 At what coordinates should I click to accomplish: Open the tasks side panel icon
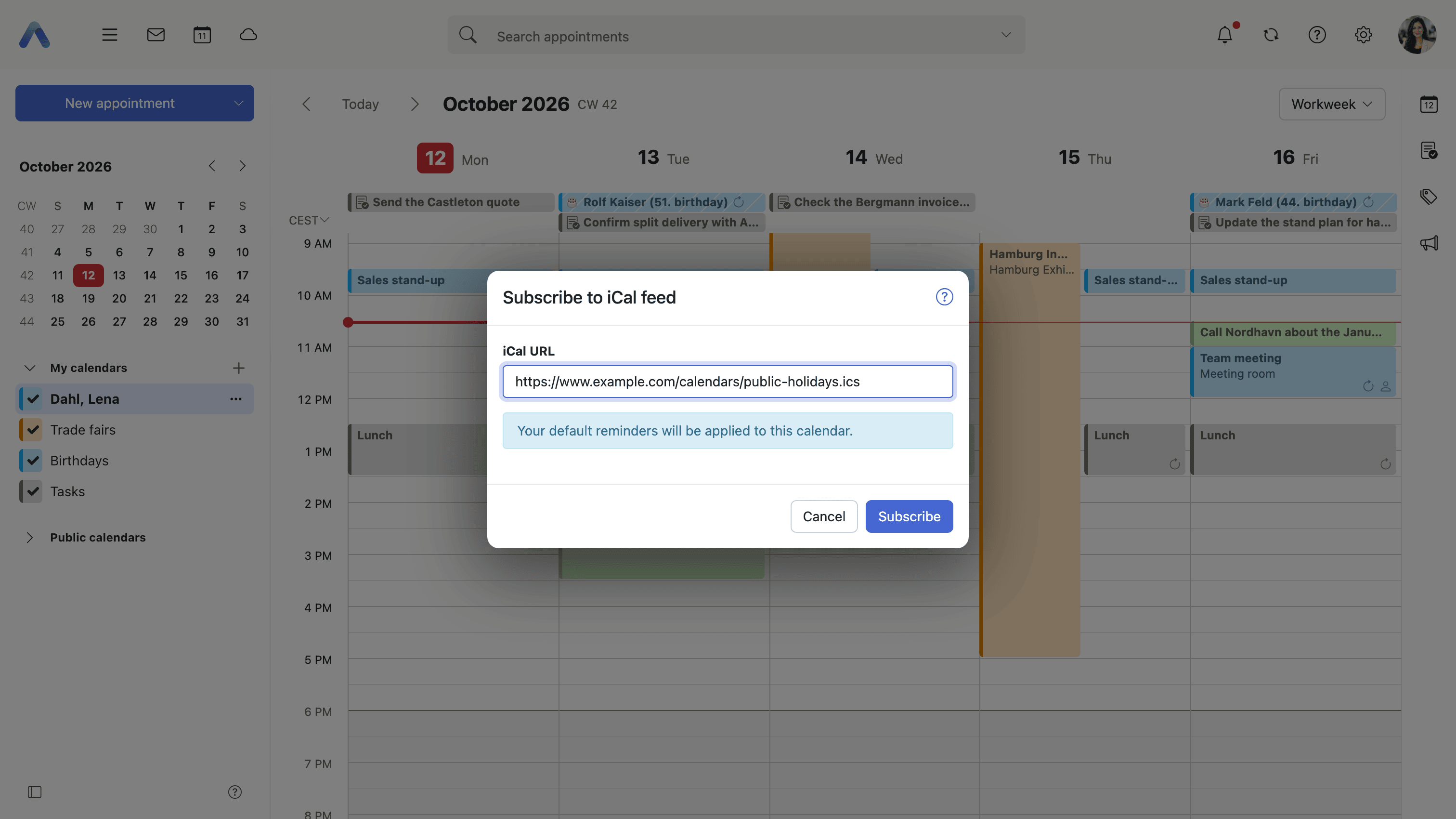1429,150
